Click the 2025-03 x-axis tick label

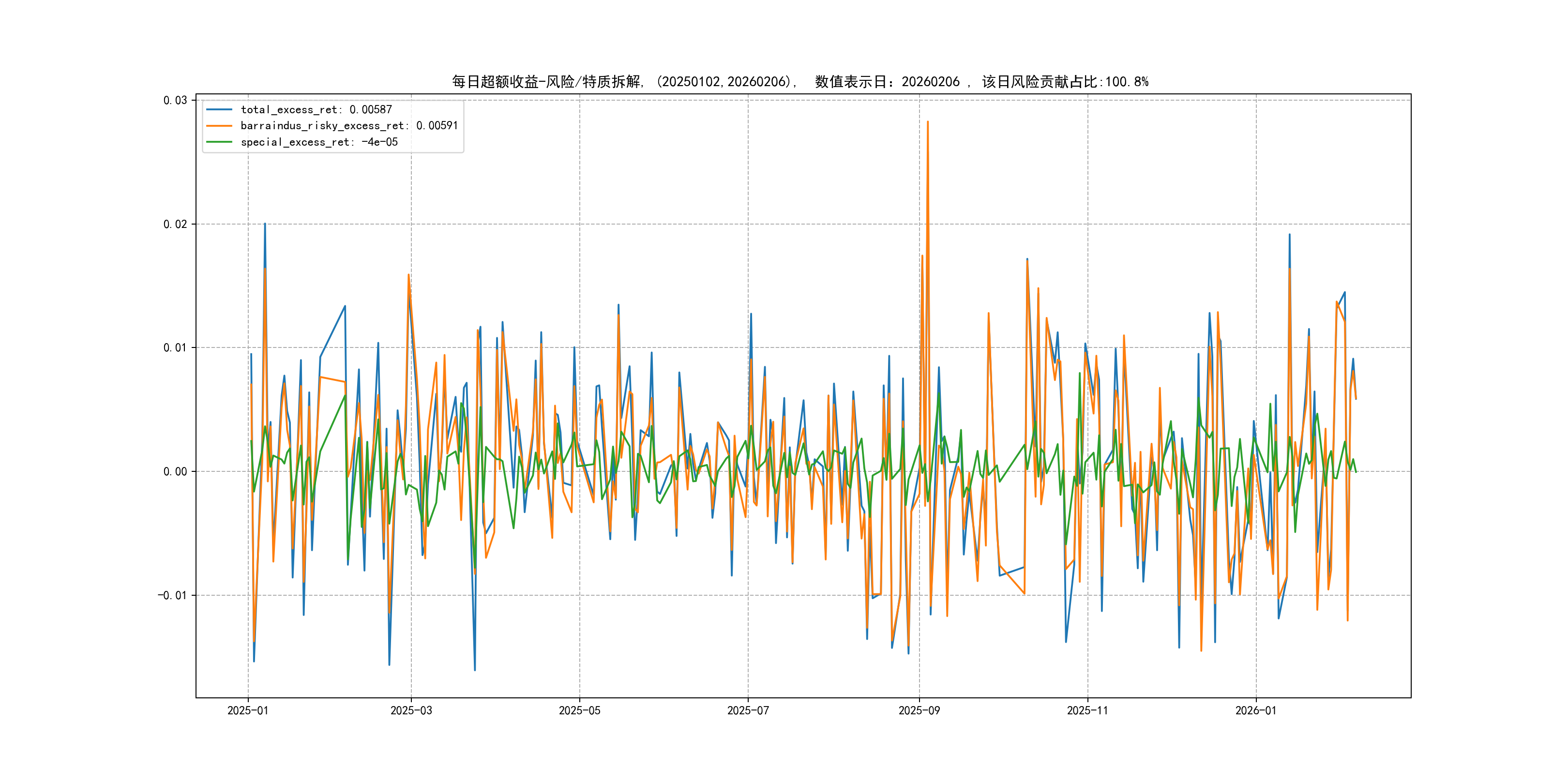point(411,710)
